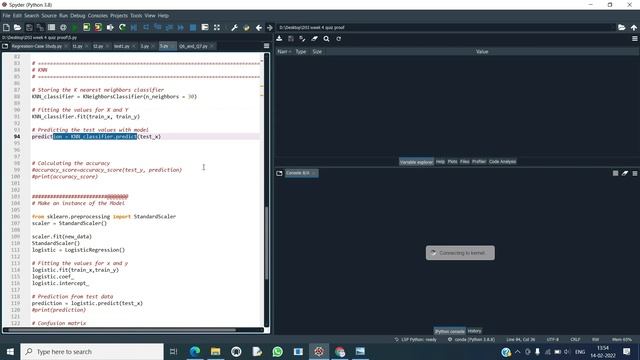Open the Consoles menu
This screenshot has height=360, width=640.
point(98,16)
